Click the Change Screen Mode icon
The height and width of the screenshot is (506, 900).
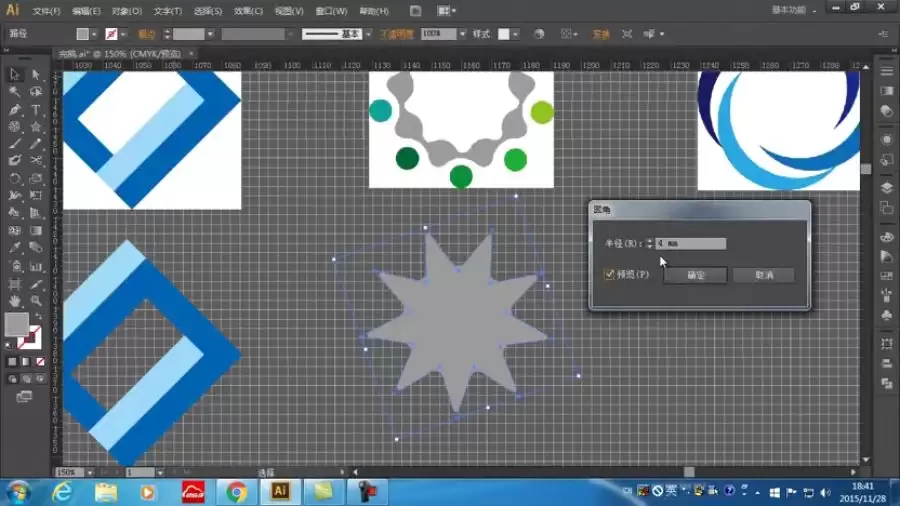tap(24, 396)
